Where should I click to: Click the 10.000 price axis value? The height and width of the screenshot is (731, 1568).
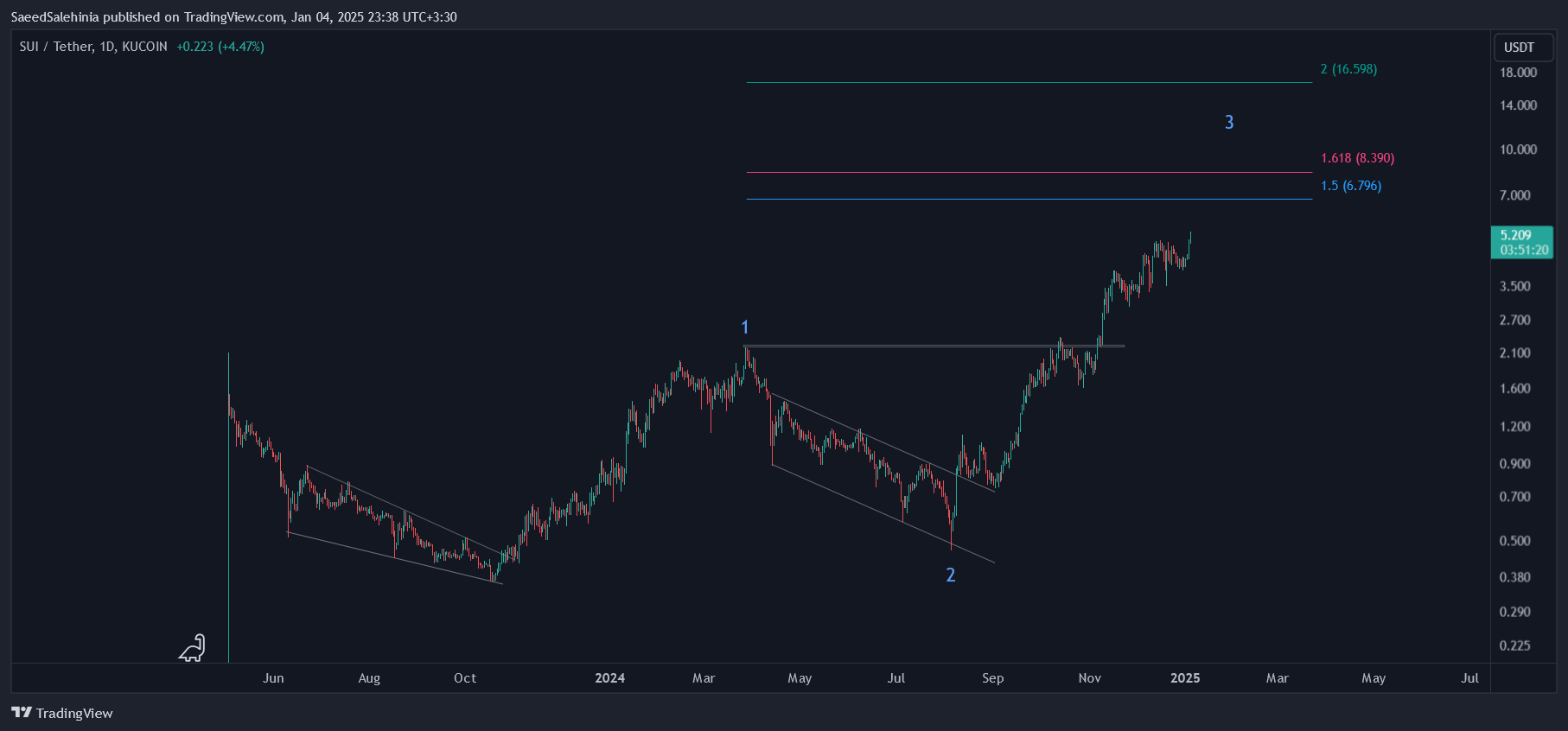pos(1519,149)
